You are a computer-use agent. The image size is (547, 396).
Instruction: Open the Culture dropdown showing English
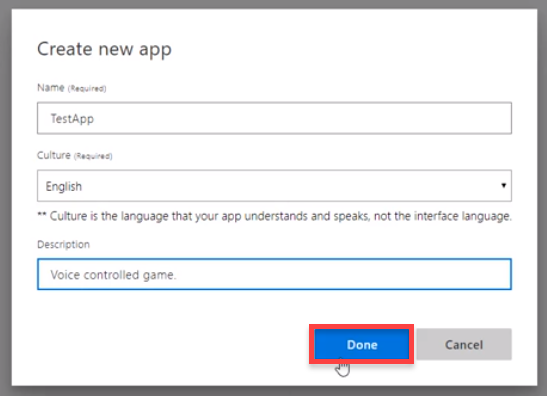274,186
